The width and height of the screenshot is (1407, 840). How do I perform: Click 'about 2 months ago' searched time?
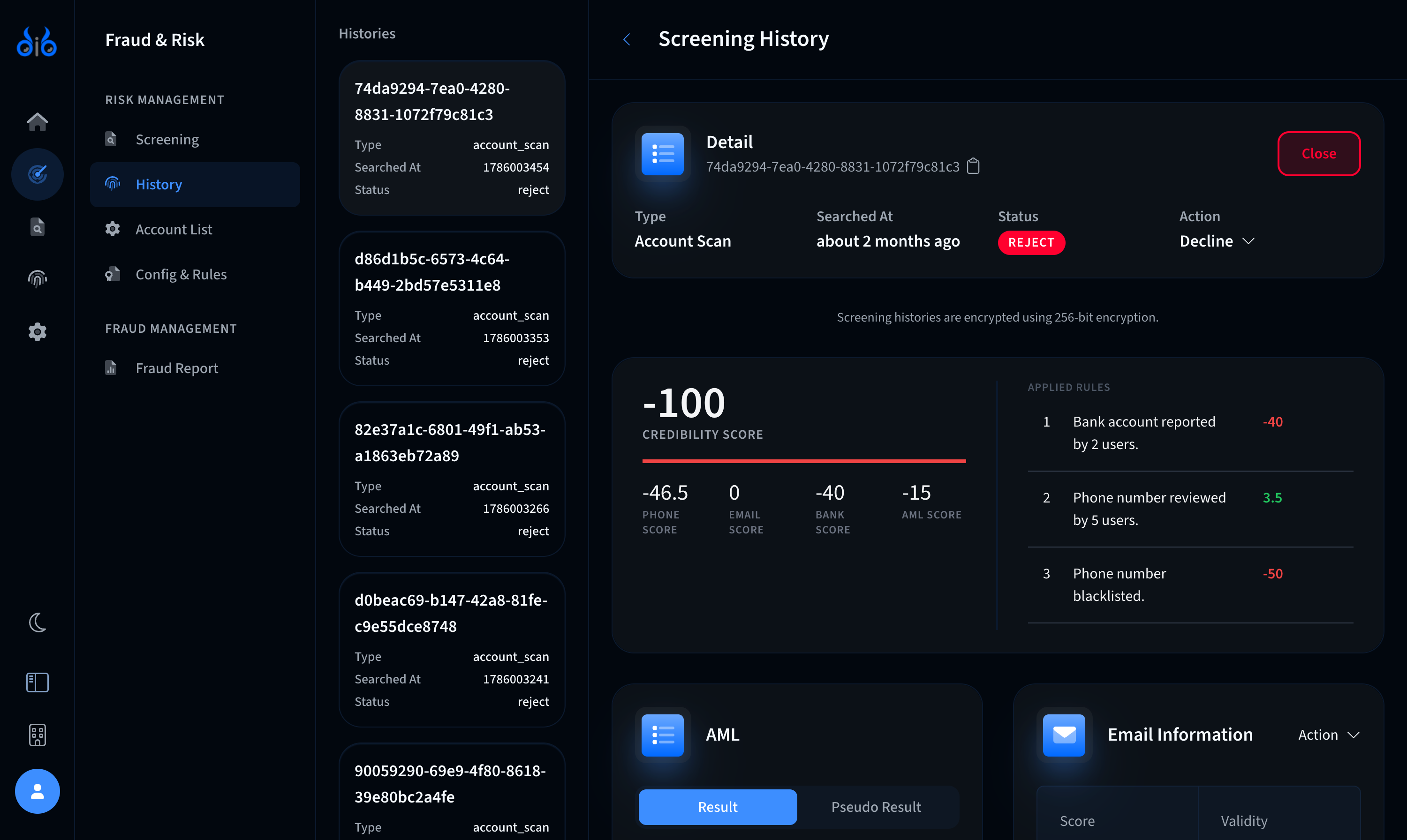point(888,241)
